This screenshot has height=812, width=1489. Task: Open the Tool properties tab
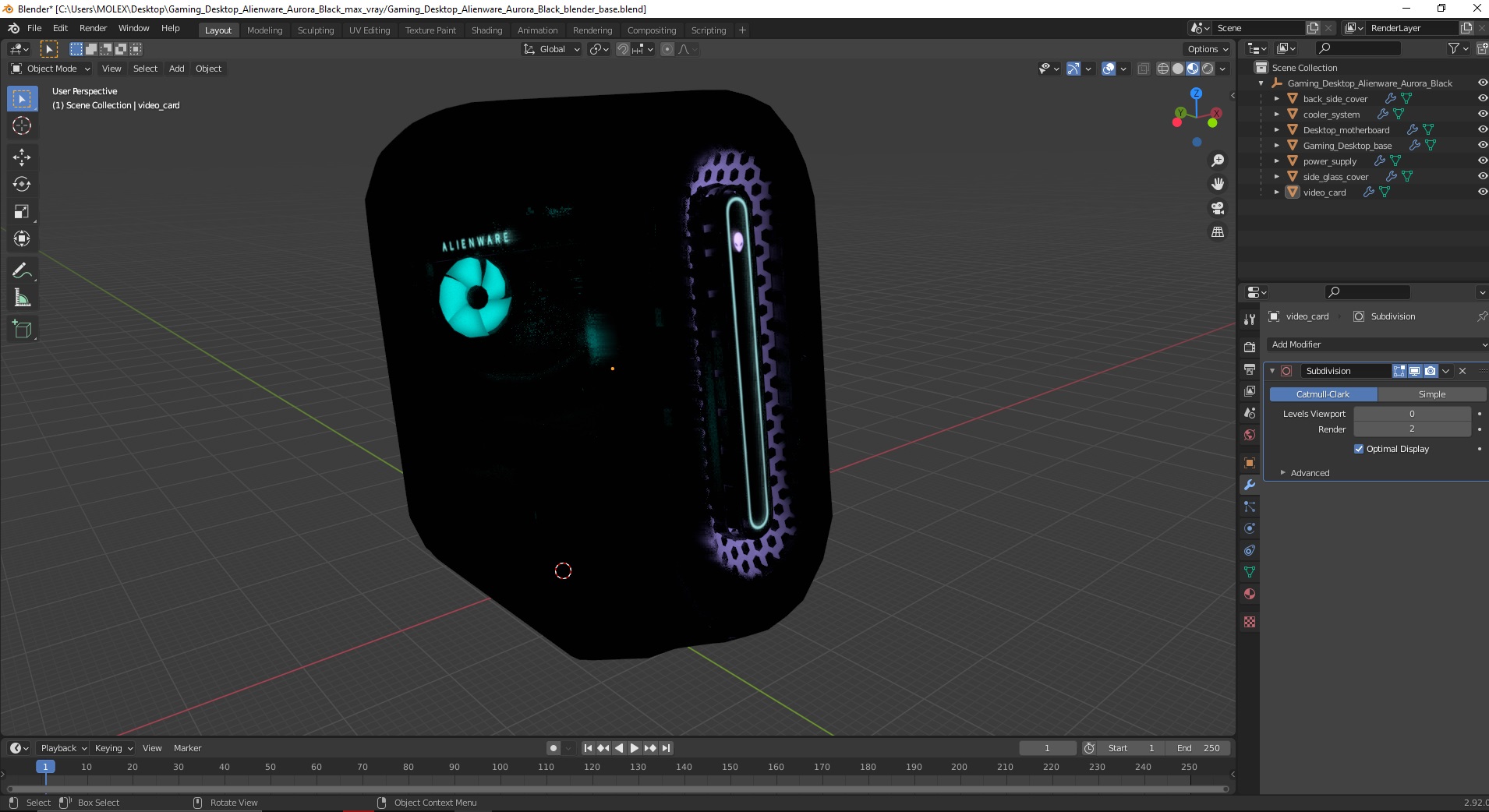(1250, 320)
